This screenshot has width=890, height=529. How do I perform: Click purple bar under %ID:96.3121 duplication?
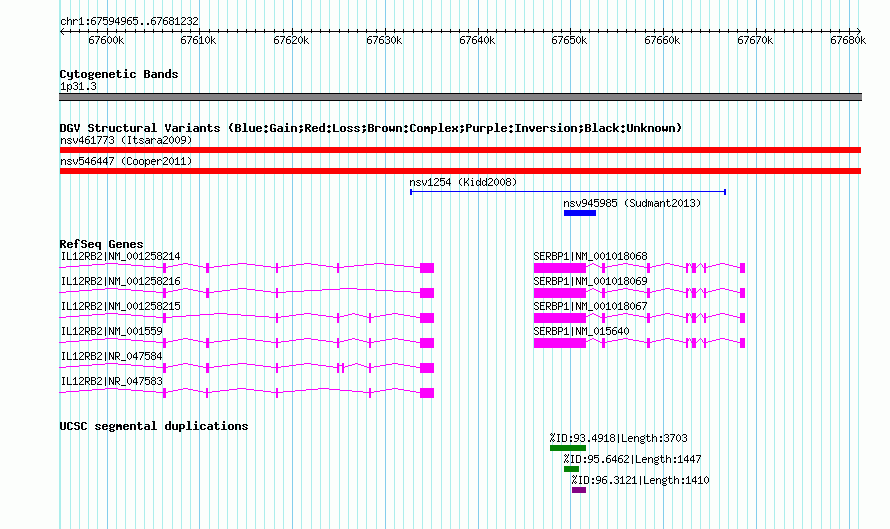coord(579,490)
